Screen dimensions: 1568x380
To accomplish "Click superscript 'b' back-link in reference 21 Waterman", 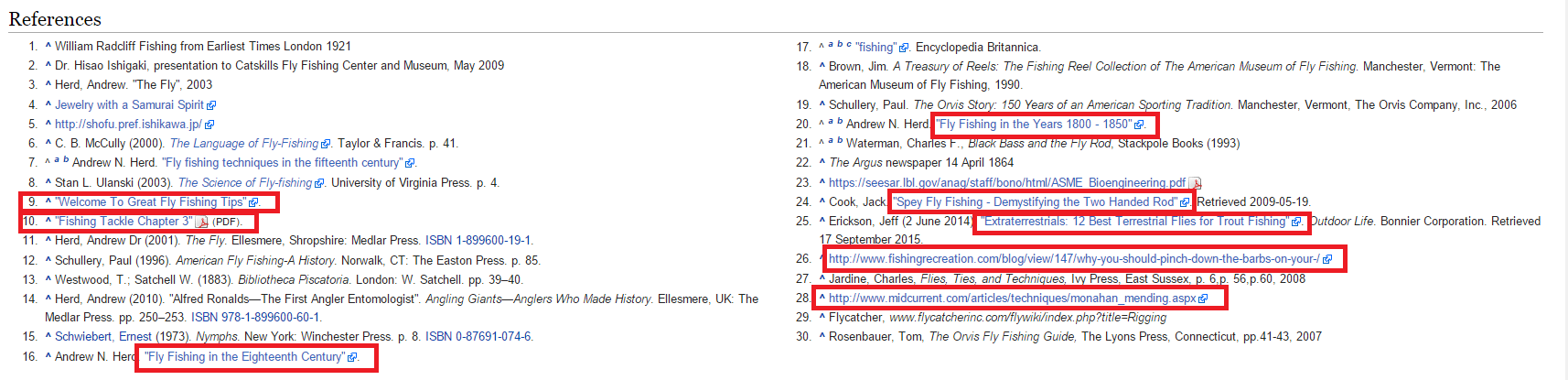I will click(x=840, y=140).
